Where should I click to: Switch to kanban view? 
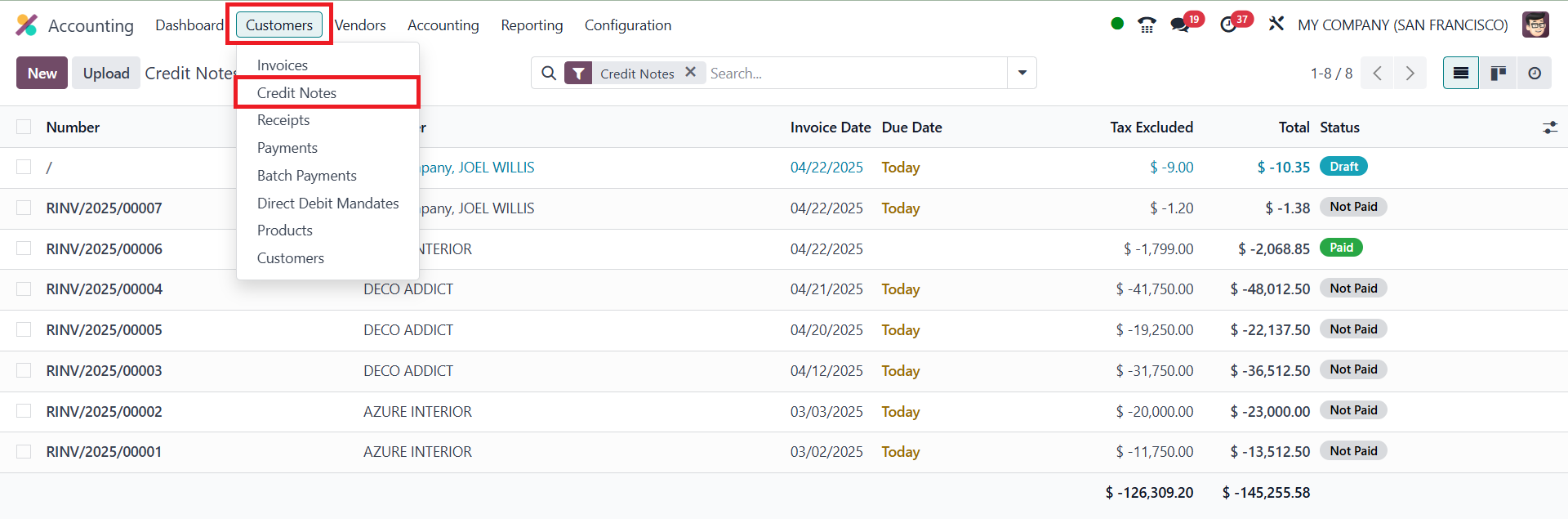1498,74
